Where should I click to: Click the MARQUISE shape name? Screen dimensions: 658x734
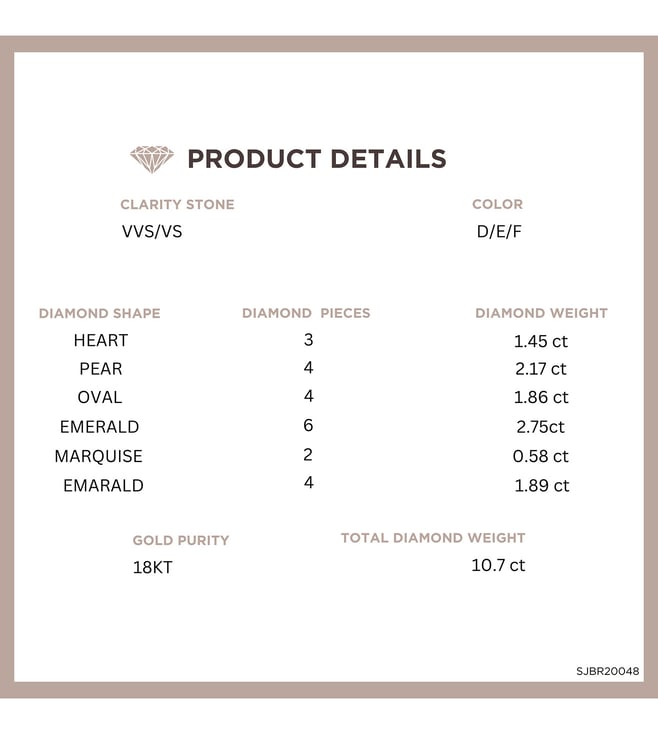point(98,456)
